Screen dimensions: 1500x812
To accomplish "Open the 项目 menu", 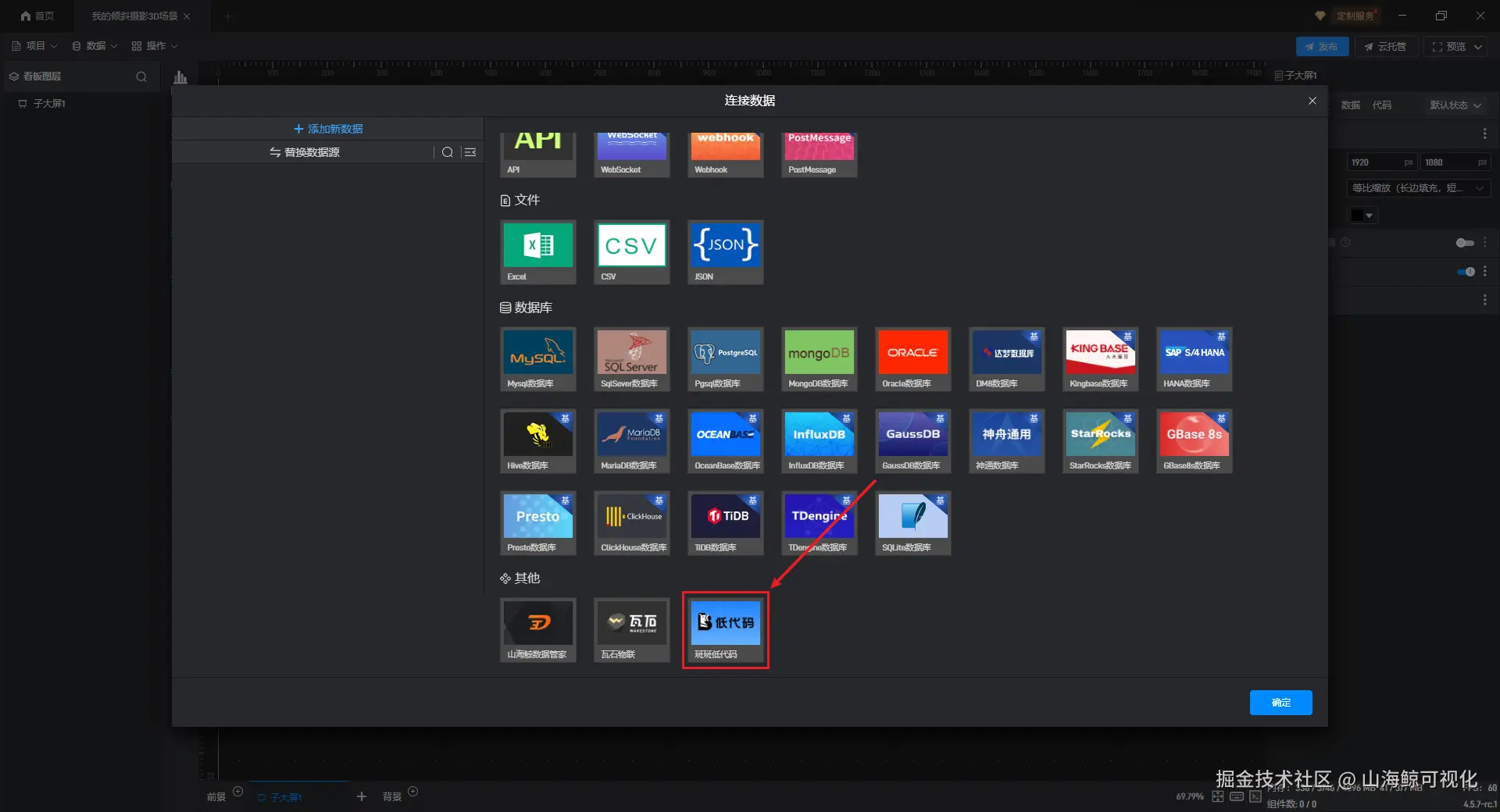I will pyautogui.click(x=34, y=46).
